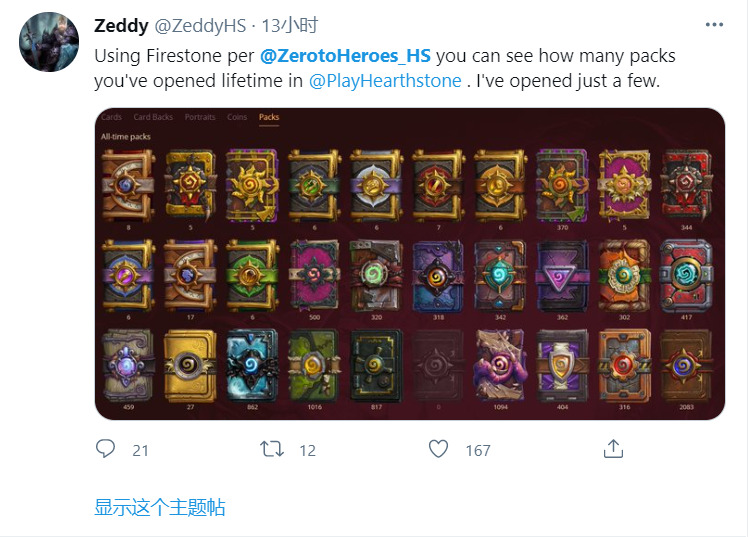Open the 13小时 timestamp link
The image size is (750, 537).
[289, 25]
